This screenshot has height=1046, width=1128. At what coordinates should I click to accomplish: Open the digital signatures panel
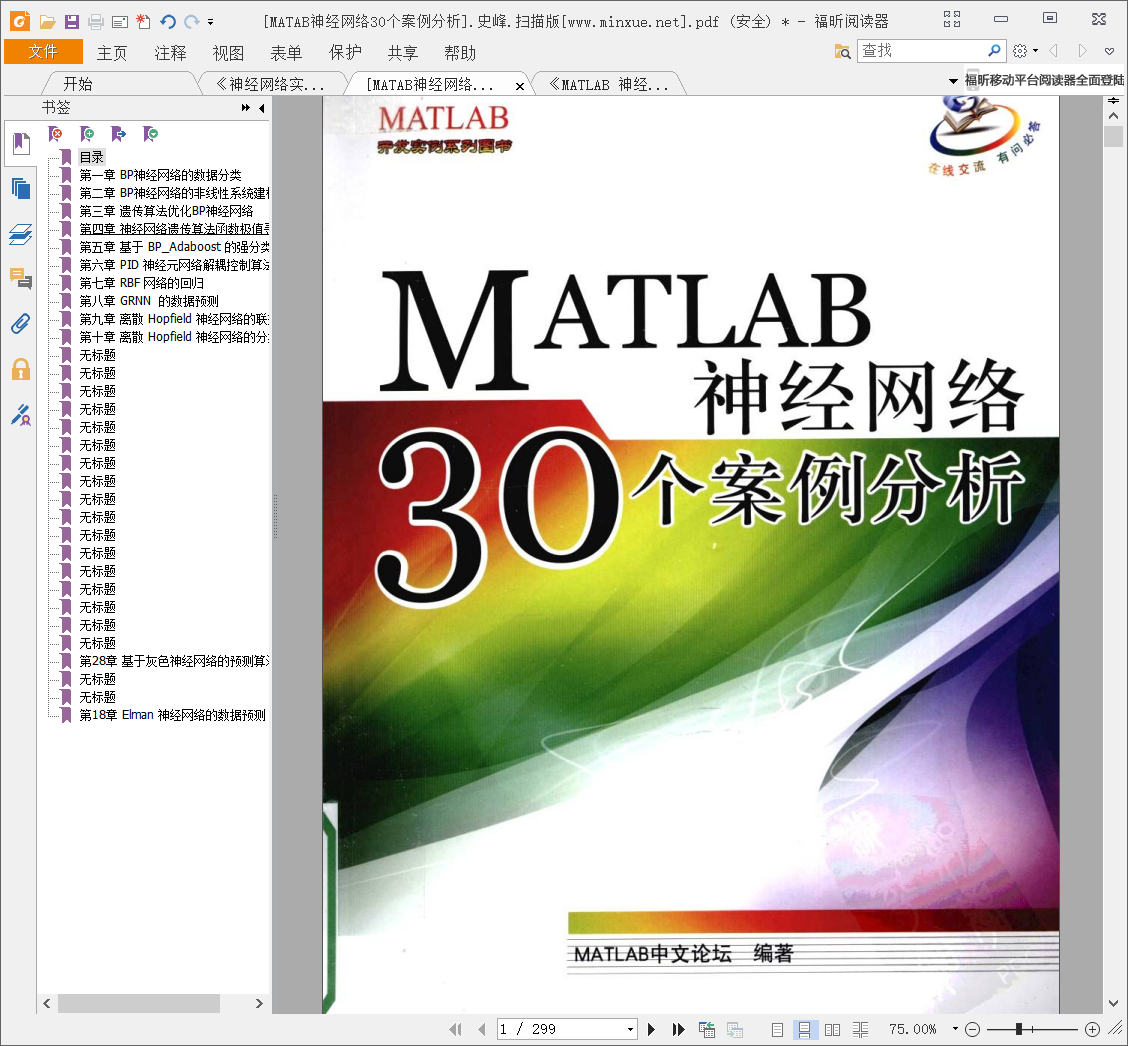21,414
